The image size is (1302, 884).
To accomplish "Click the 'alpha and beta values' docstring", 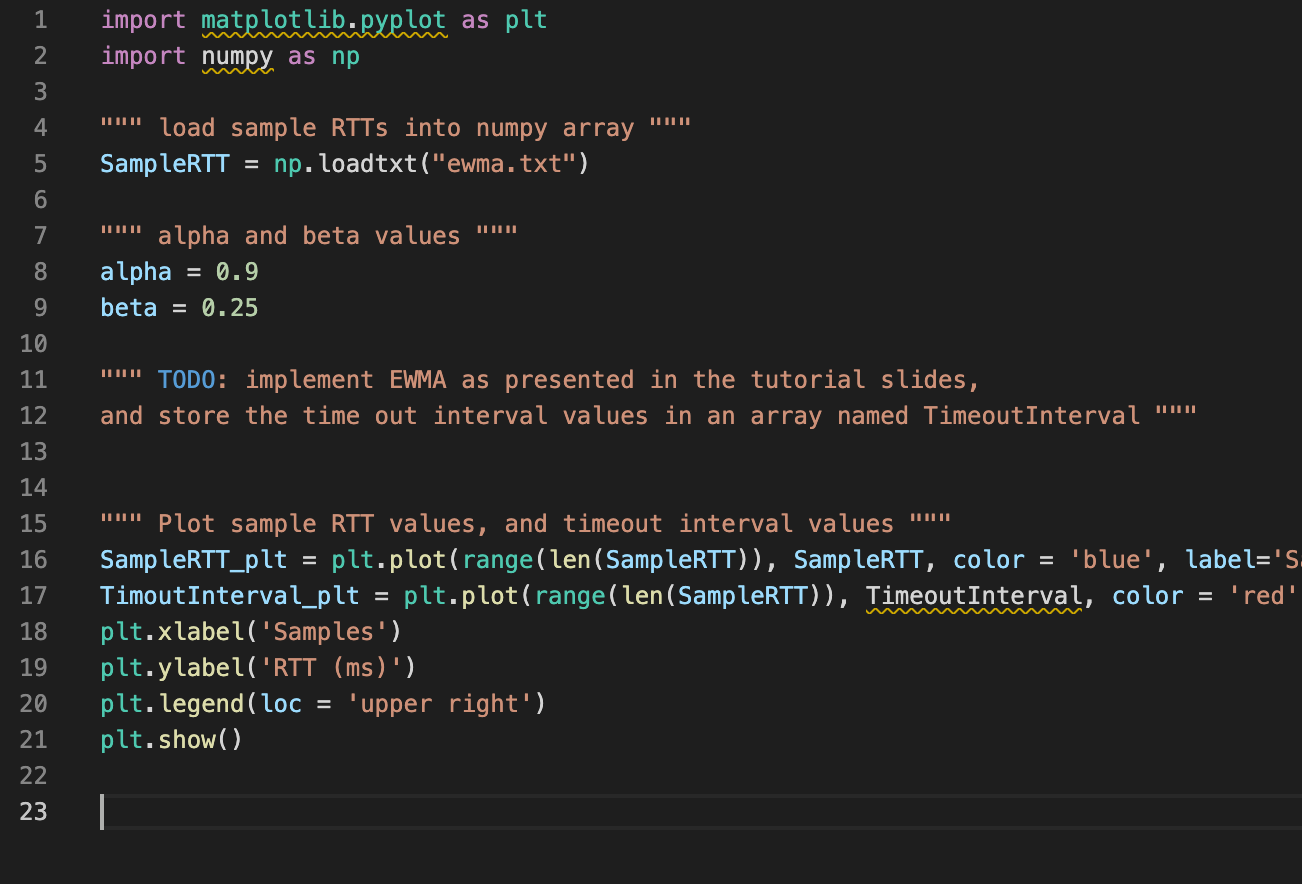I will tap(309, 236).
